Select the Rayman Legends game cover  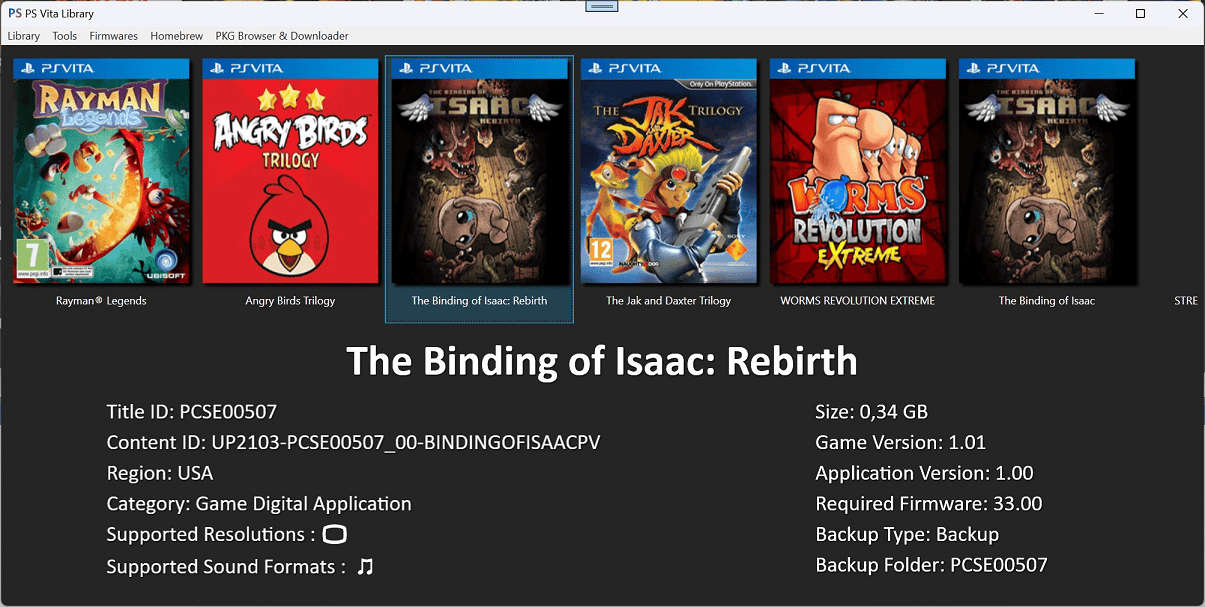101,171
